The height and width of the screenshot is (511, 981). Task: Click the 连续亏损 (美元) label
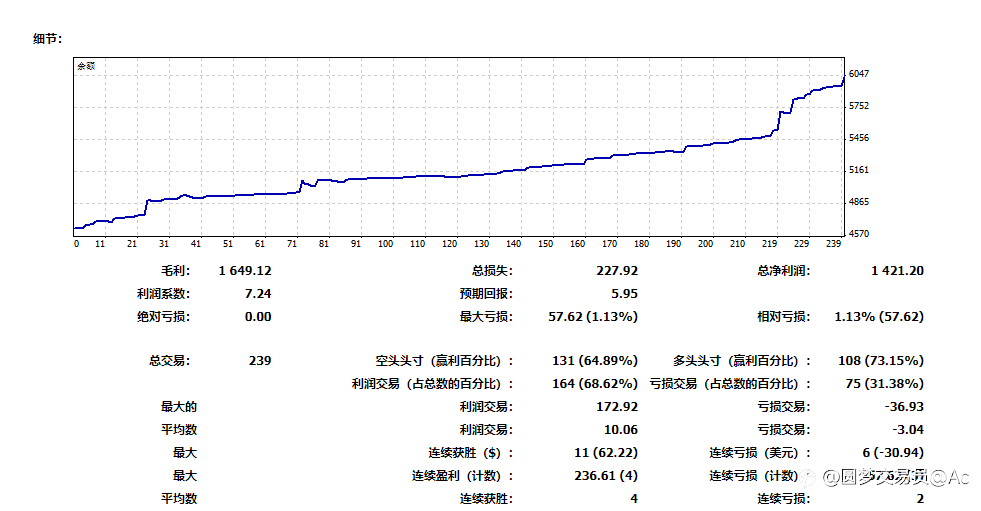tap(760, 453)
